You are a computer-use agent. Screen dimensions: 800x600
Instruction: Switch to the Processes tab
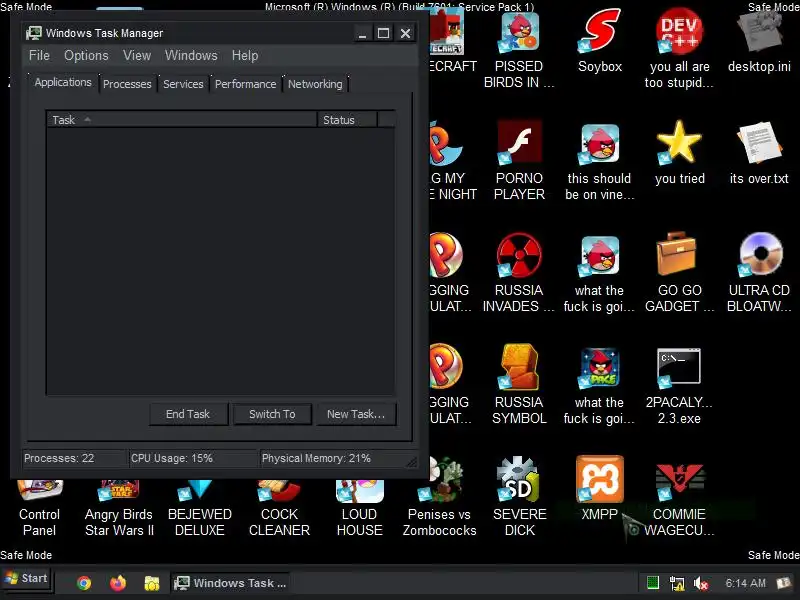point(127,84)
